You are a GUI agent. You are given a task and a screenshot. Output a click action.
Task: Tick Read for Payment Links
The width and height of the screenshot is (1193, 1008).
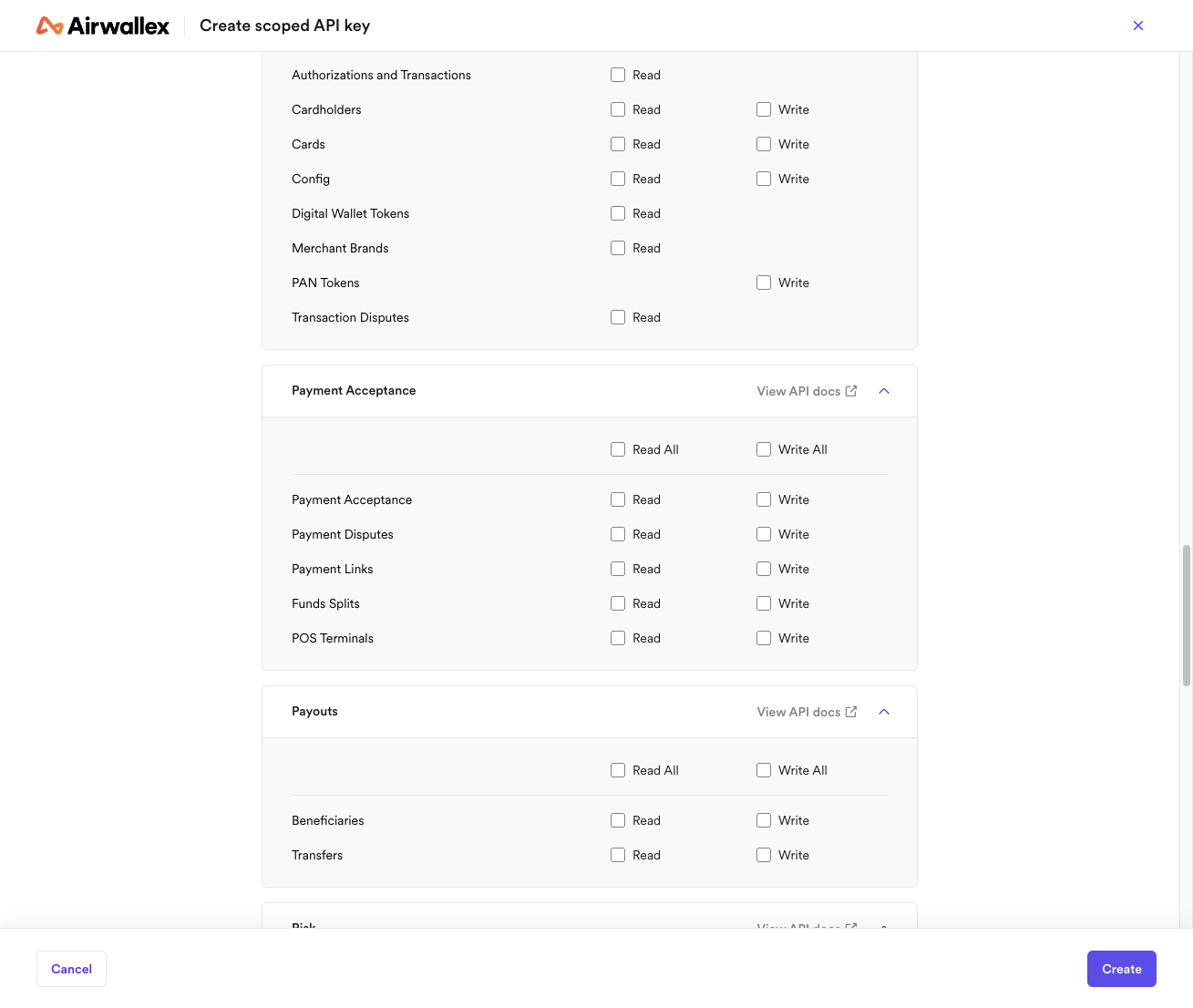point(618,569)
